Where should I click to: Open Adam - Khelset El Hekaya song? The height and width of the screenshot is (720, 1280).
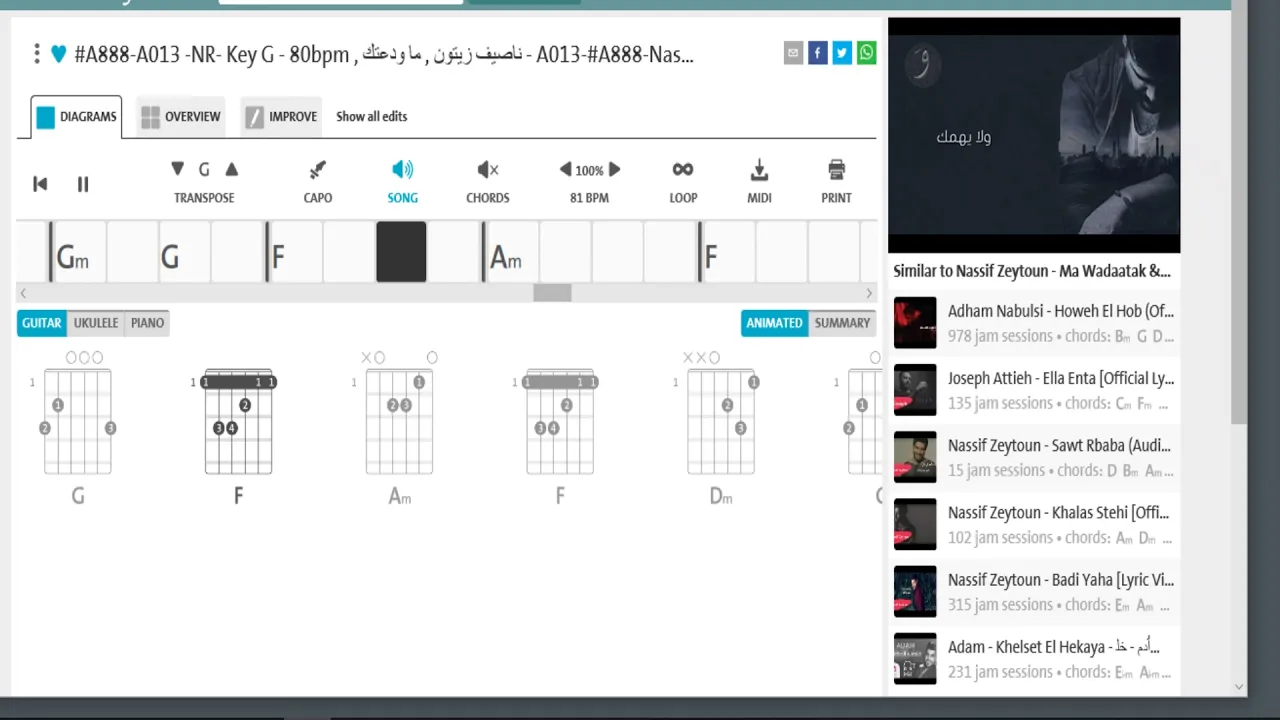click(1054, 646)
